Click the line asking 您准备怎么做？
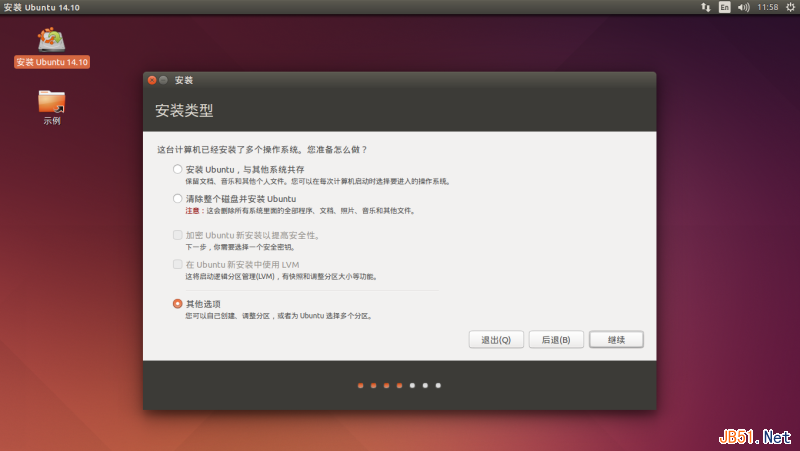 262,149
